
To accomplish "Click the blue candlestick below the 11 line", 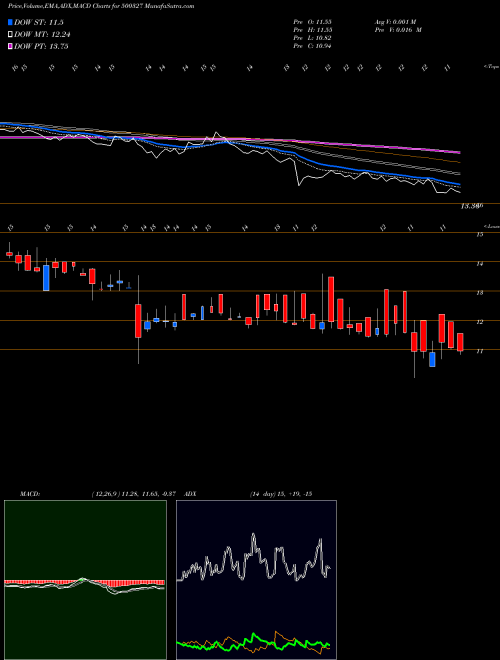I will pos(432,359).
